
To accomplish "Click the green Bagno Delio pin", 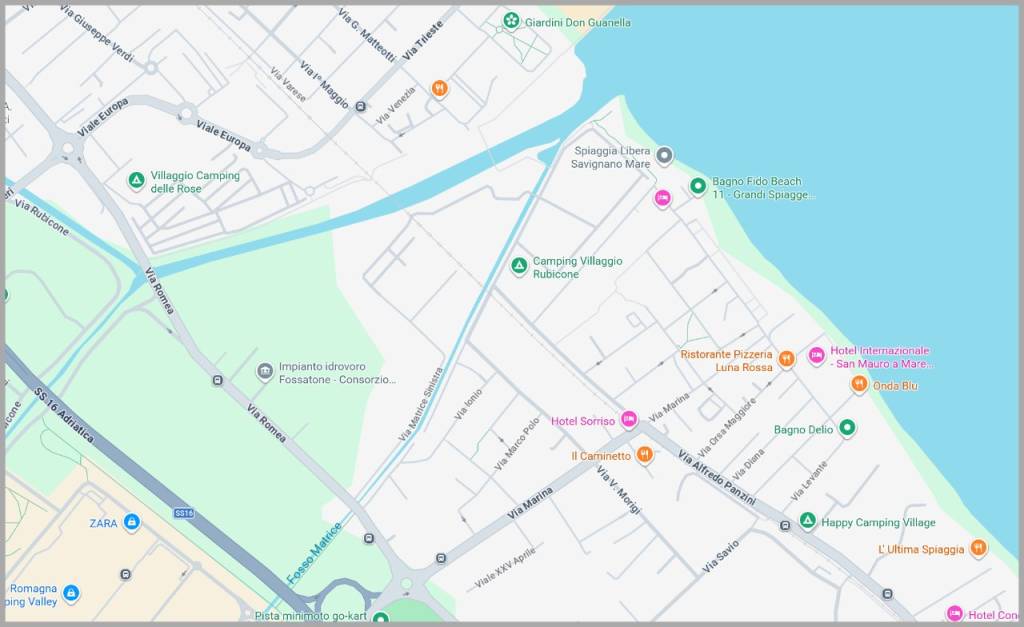I will (x=847, y=428).
